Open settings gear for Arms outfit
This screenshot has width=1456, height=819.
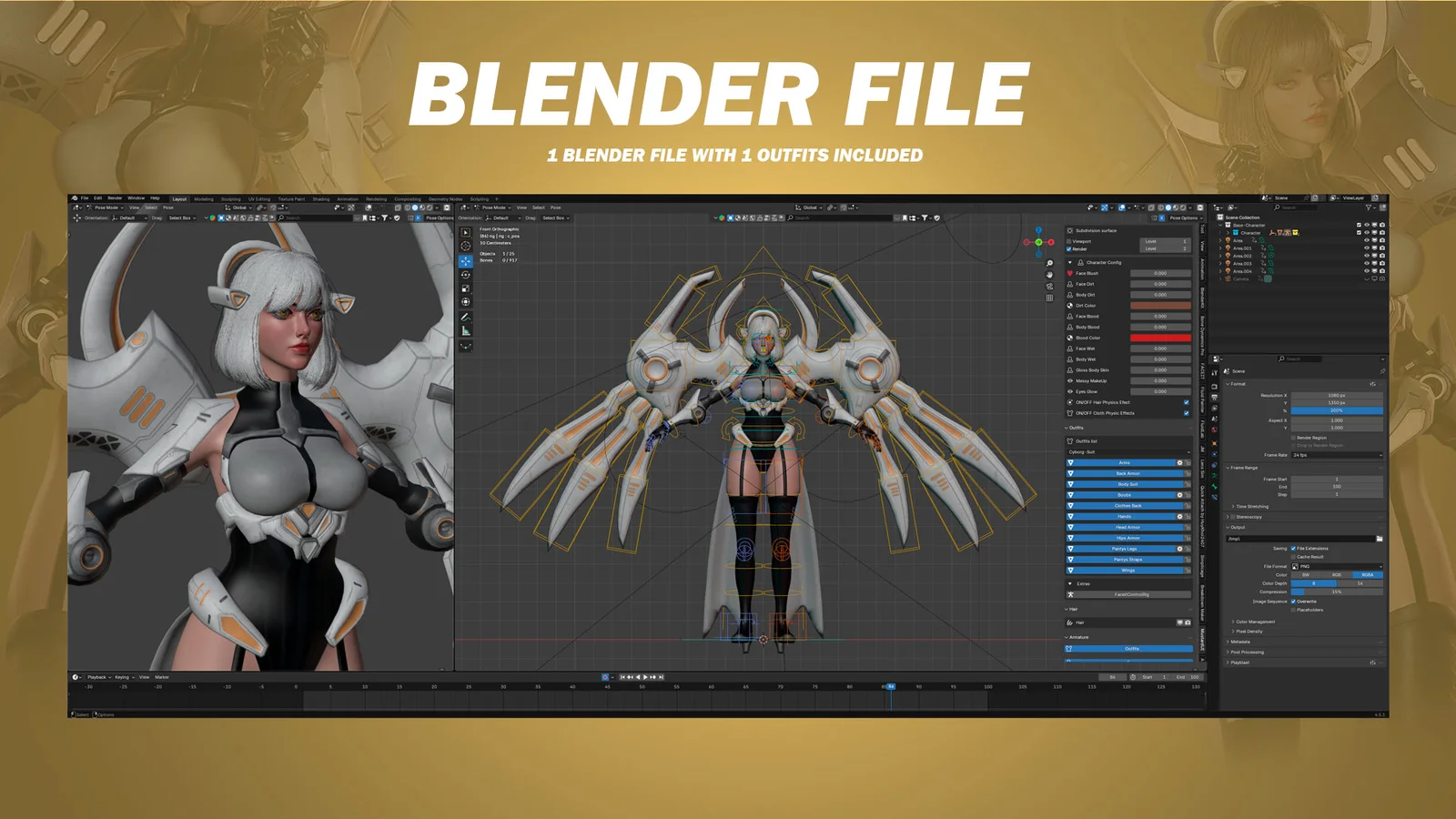point(1180,462)
